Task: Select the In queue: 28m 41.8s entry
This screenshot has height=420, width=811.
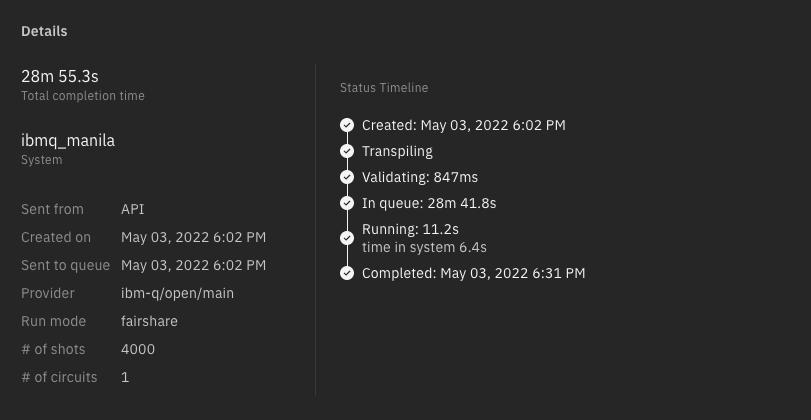Action: point(429,203)
